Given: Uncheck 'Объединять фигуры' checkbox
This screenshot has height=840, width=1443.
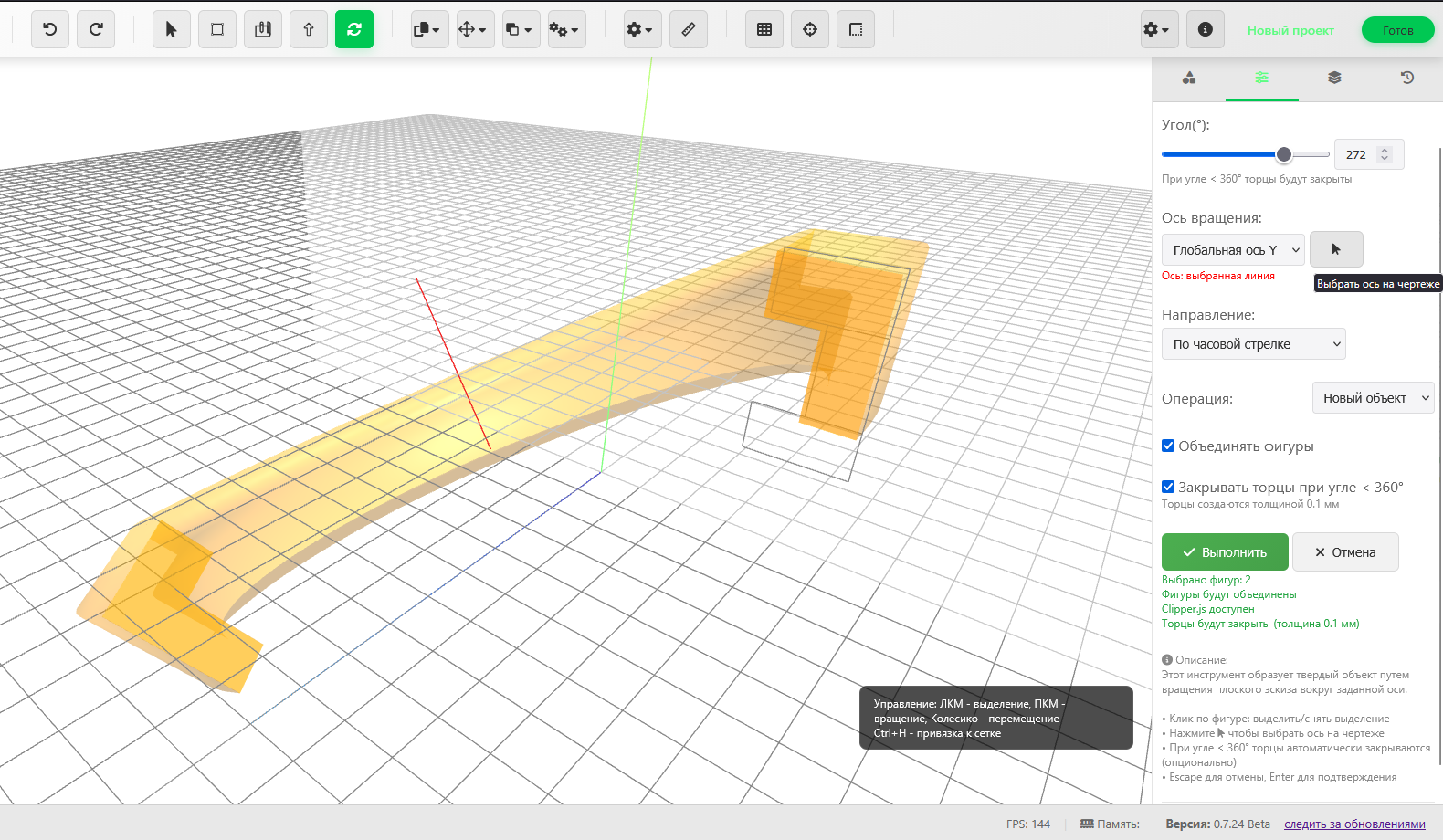Looking at the screenshot, I should (1168, 446).
